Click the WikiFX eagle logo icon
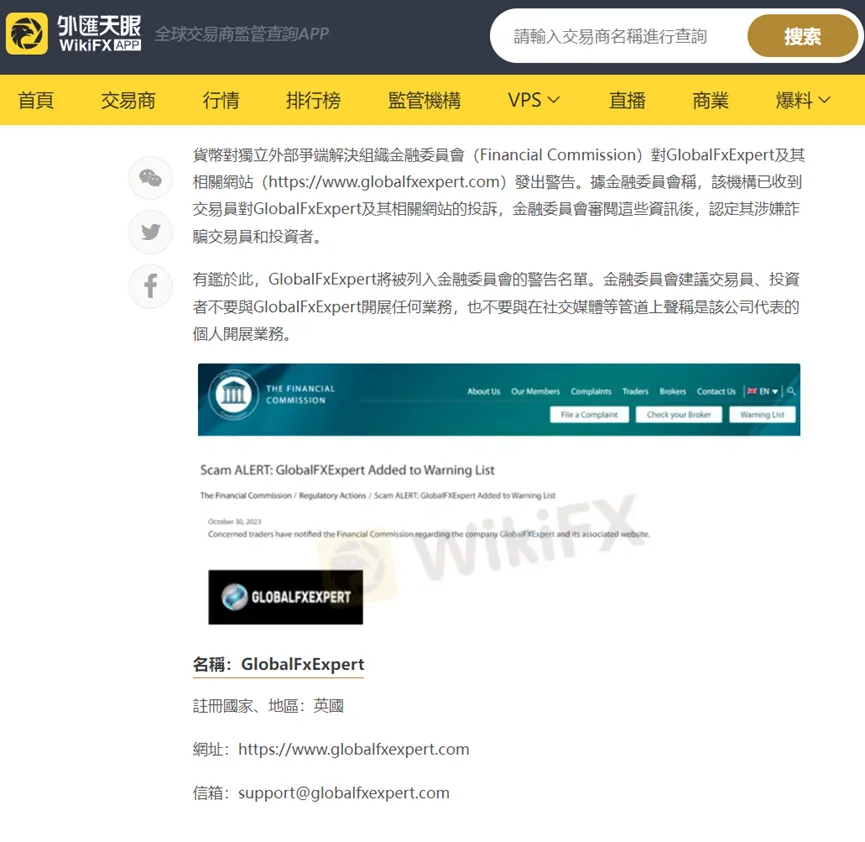 (x=26, y=34)
